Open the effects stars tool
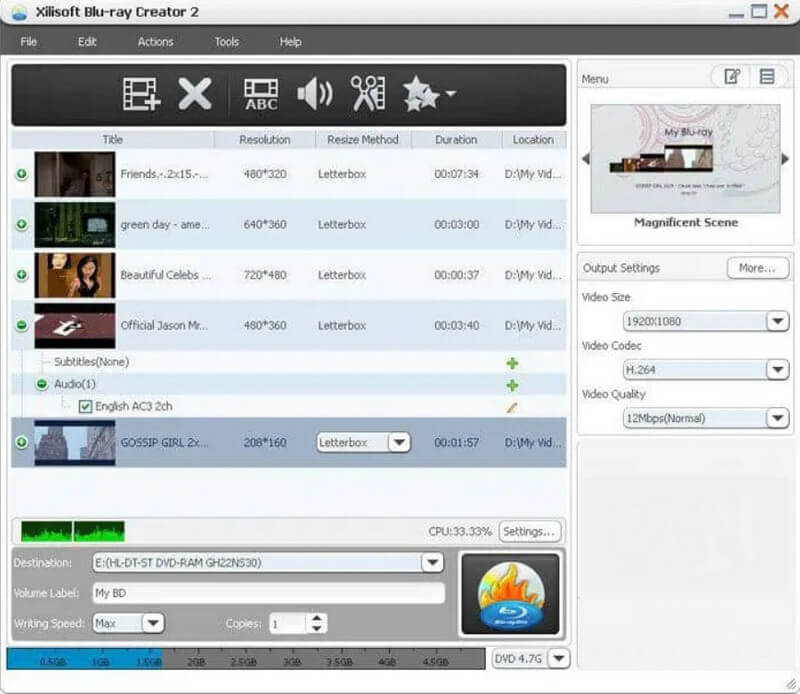 click(x=420, y=94)
